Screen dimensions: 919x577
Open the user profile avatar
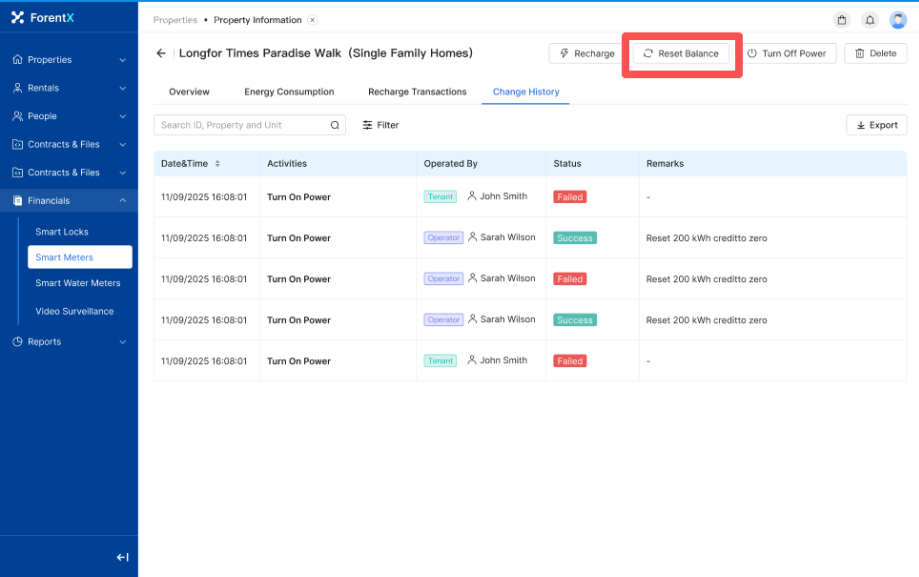pyautogui.click(x=897, y=20)
